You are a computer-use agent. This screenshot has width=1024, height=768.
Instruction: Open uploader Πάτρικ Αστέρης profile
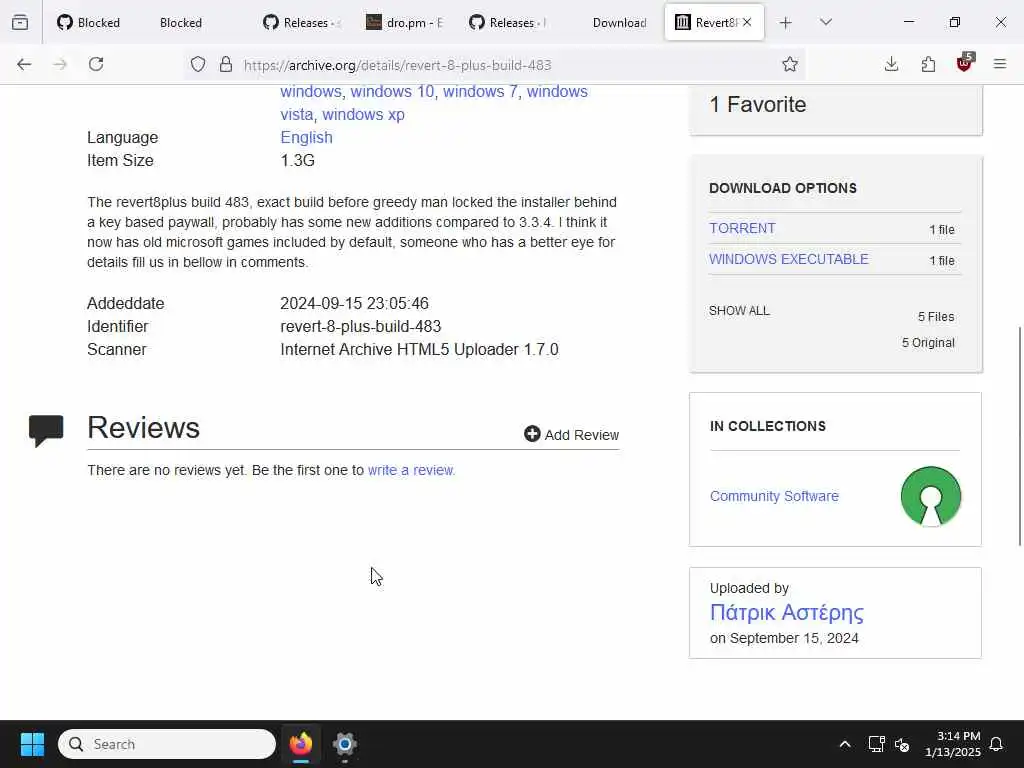(x=786, y=612)
